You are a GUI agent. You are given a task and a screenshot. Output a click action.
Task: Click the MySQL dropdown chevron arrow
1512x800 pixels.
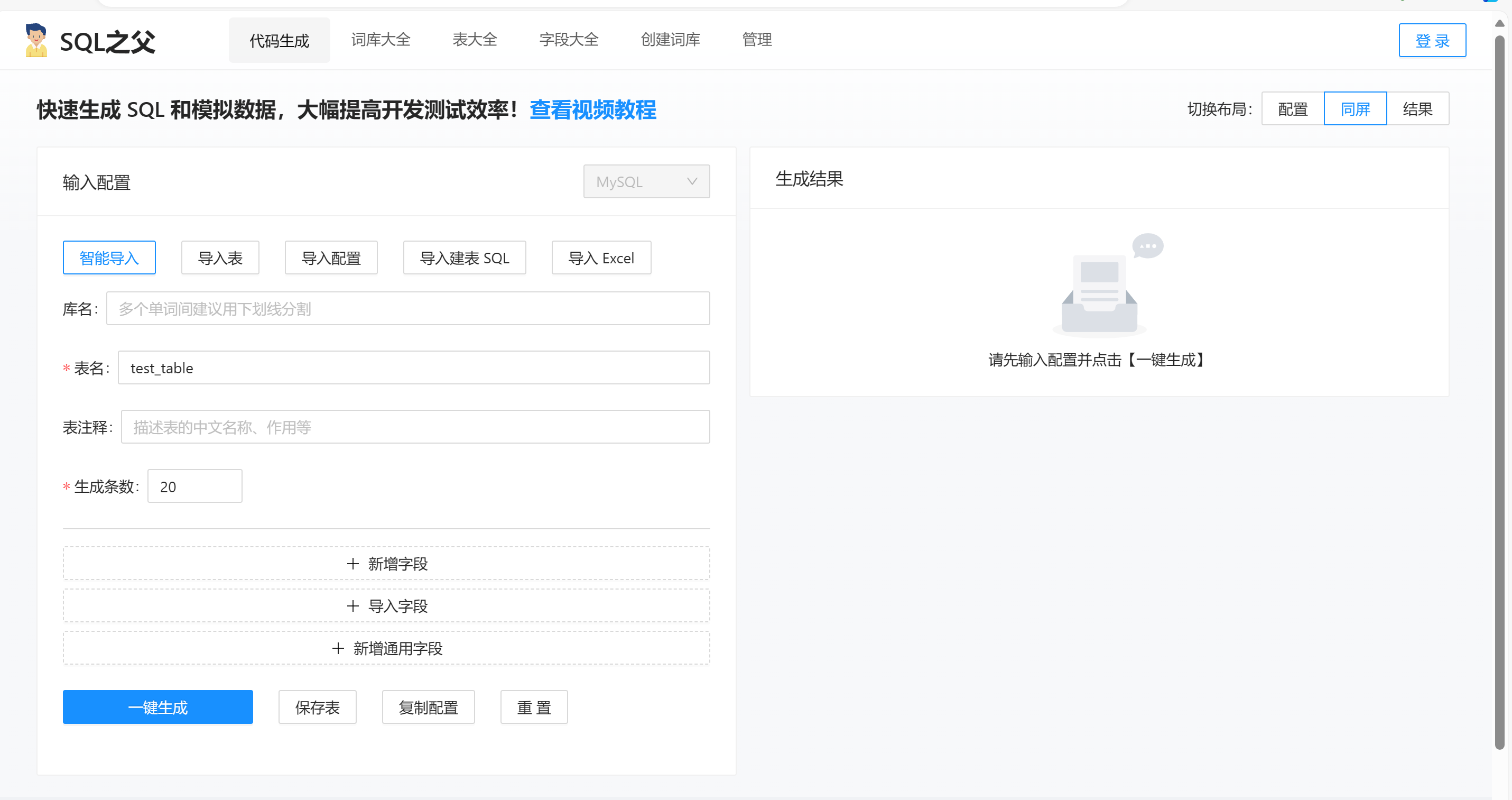[692, 181]
